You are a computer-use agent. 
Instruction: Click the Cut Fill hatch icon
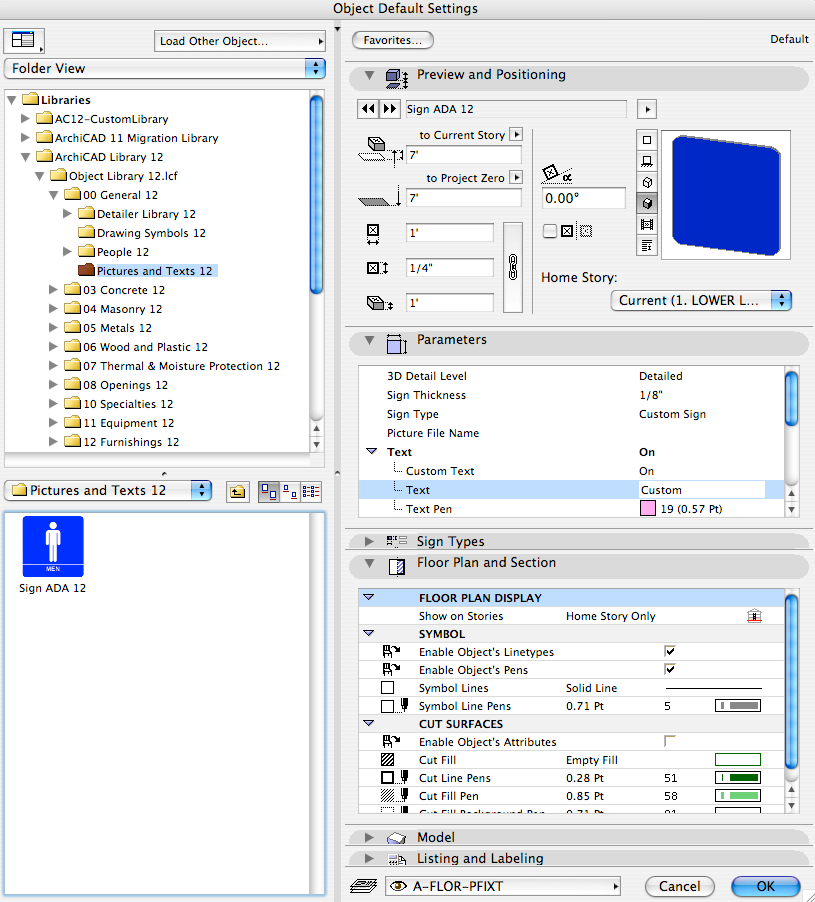388,760
